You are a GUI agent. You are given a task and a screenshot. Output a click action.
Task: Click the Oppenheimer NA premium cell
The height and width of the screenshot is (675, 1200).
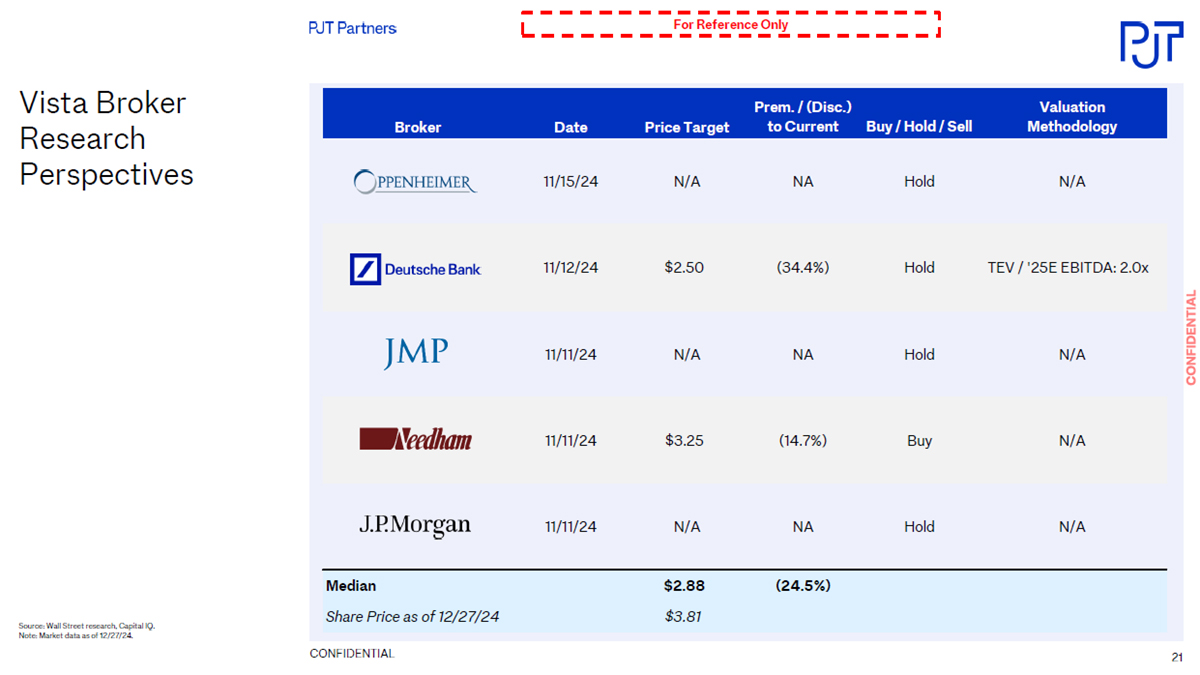[x=803, y=182]
